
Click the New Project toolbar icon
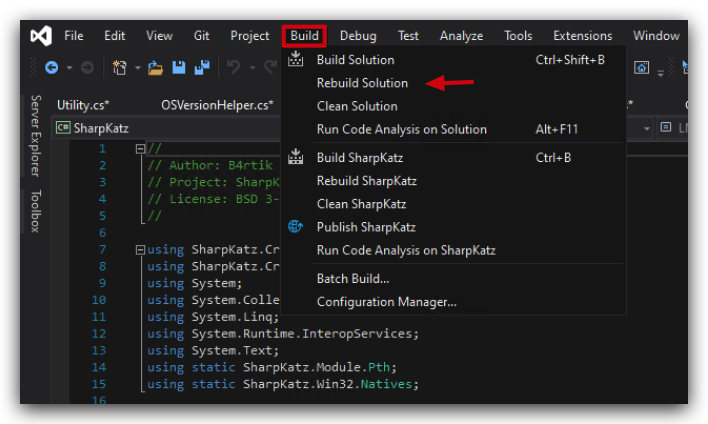(x=120, y=68)
